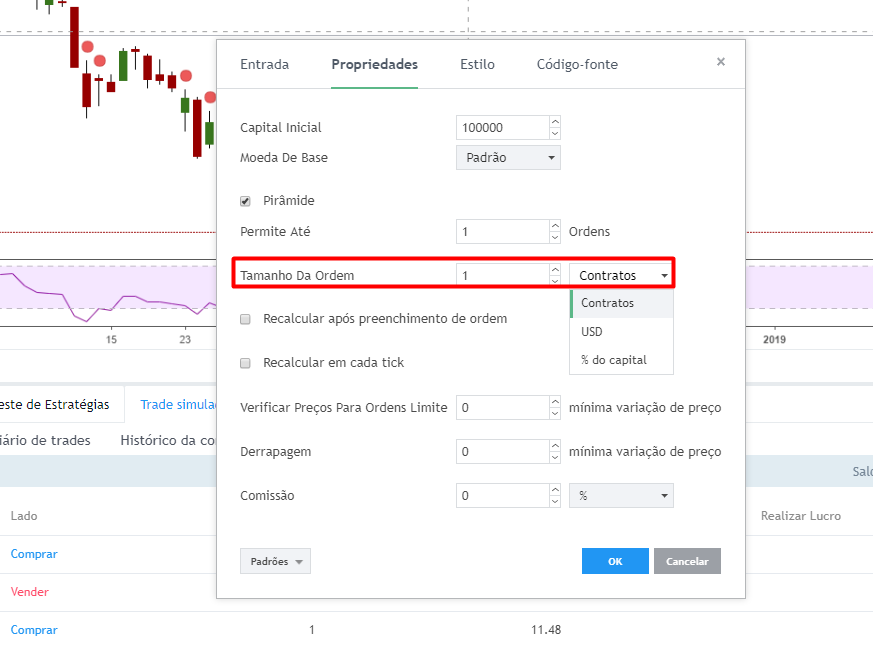Close the strategy properties dialog
The height and width of the screenshot is (667, 873).
(720, 62)
